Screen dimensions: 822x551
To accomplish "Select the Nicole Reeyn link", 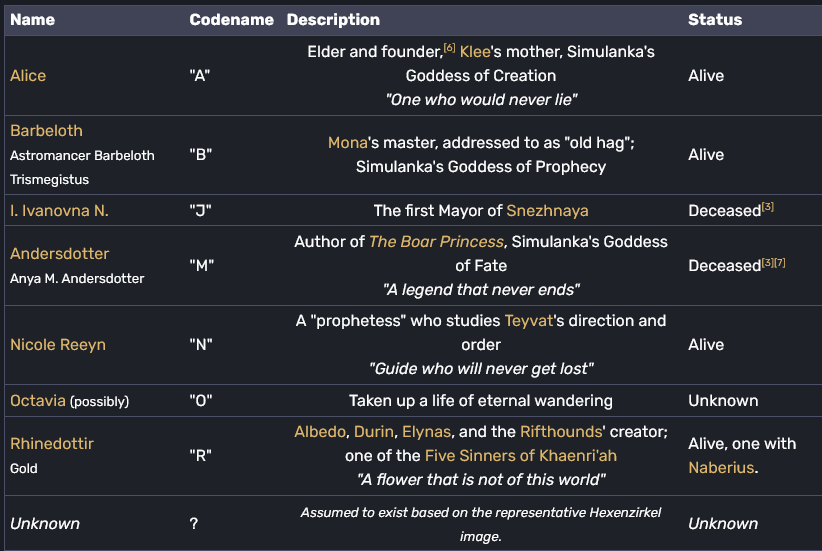I will [x=58, y=345].
